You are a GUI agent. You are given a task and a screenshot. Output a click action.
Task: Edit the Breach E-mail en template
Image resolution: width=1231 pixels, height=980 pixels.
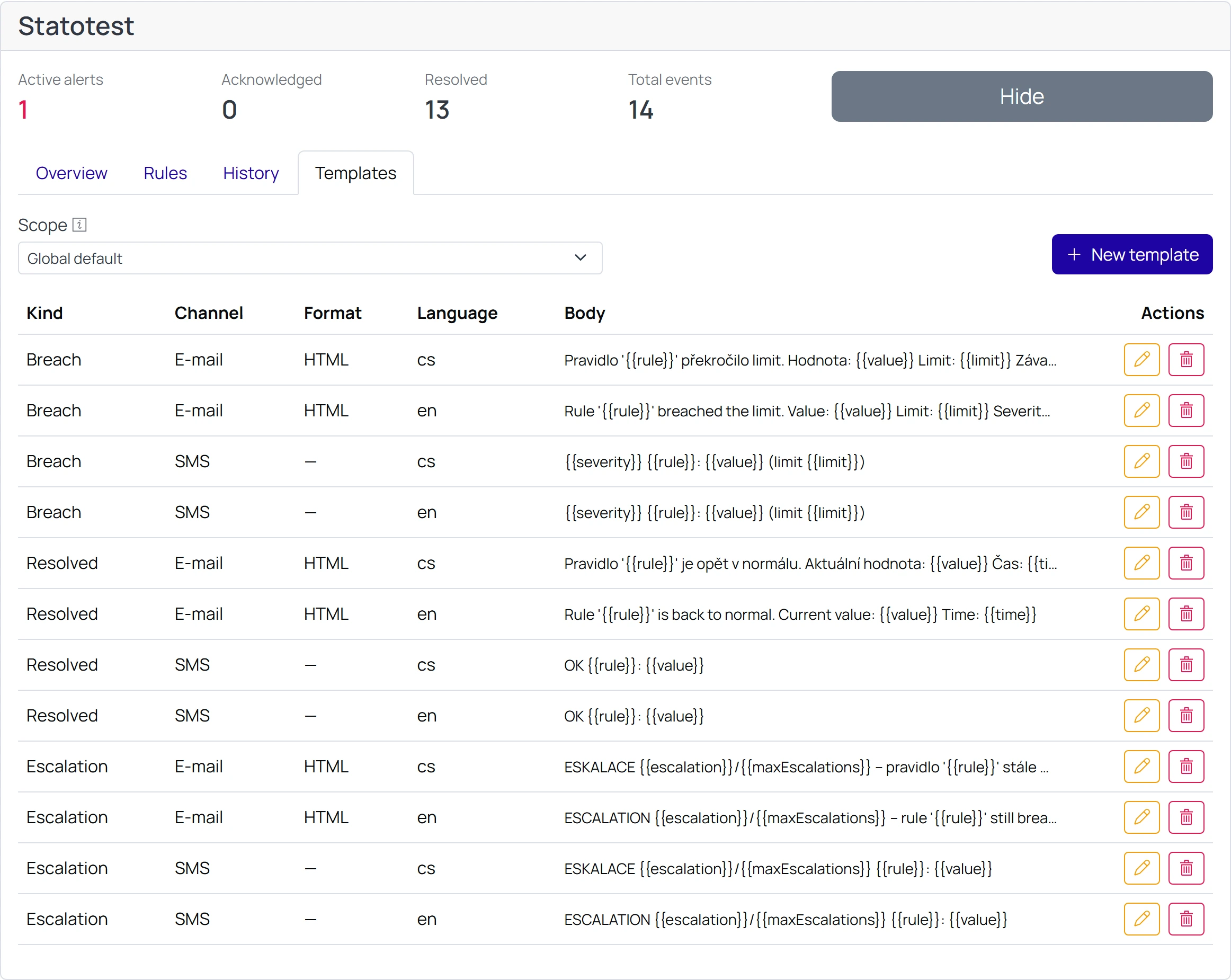click(x=1141, y=411)
